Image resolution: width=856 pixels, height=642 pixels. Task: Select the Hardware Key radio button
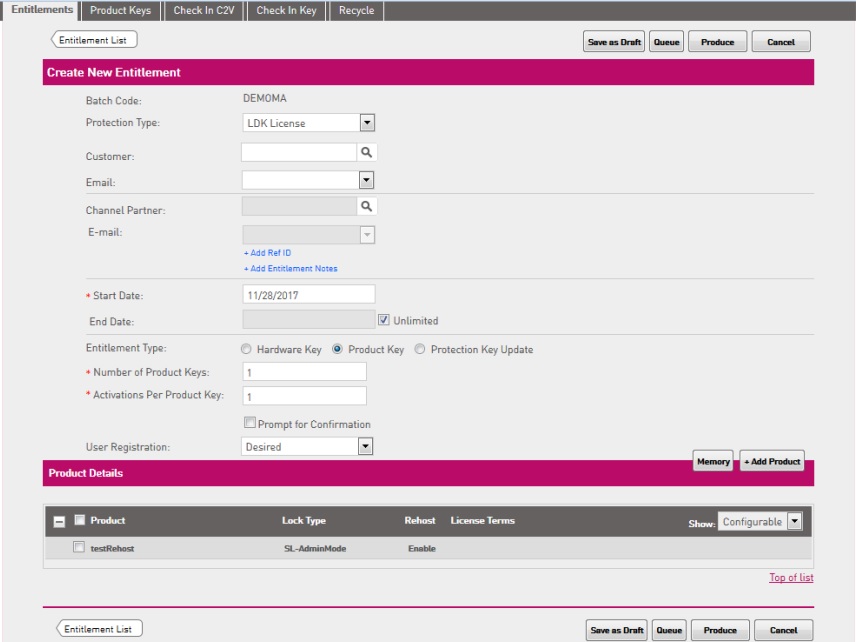point(246,350)
